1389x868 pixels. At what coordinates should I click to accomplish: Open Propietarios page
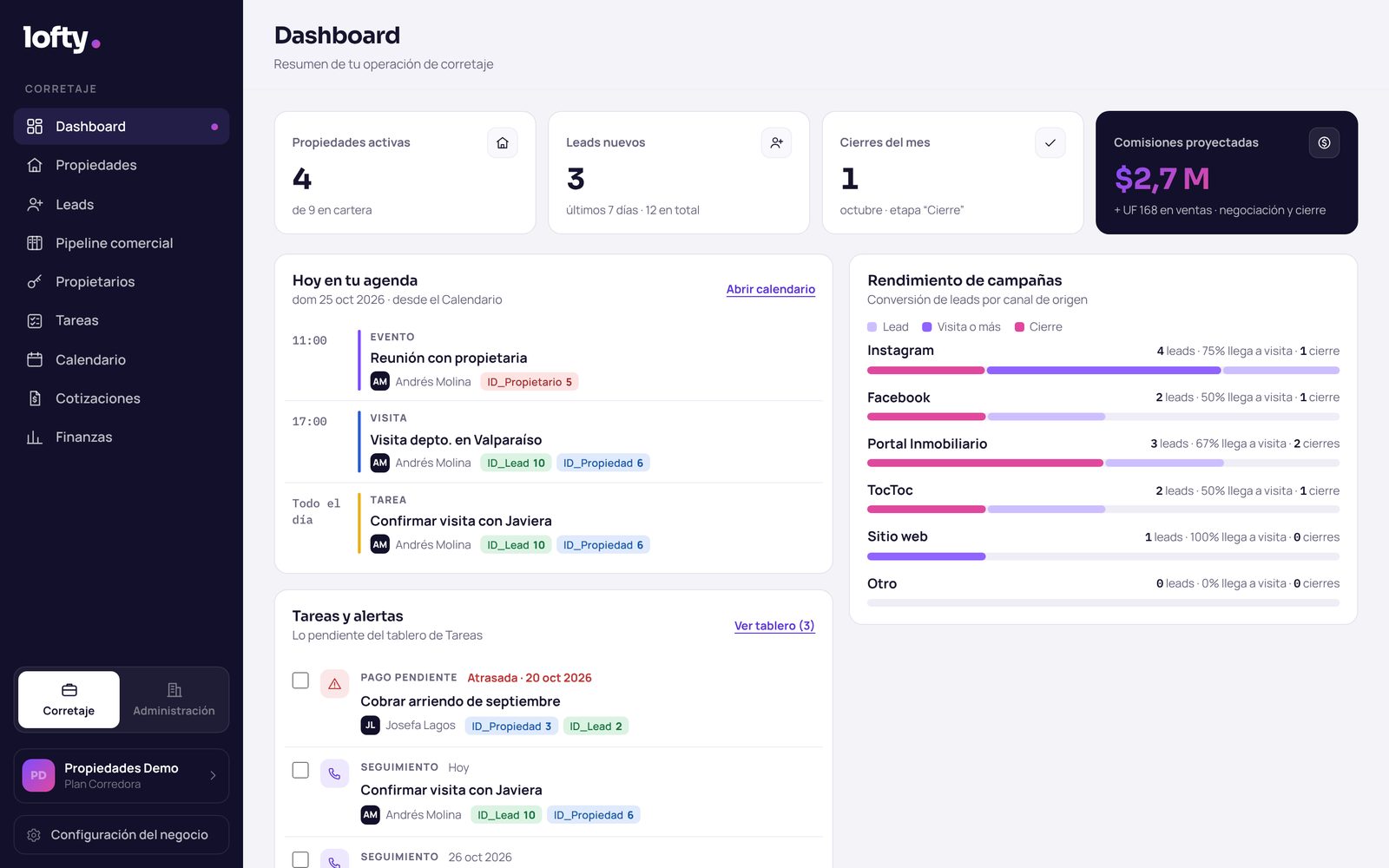click(122, 282)
